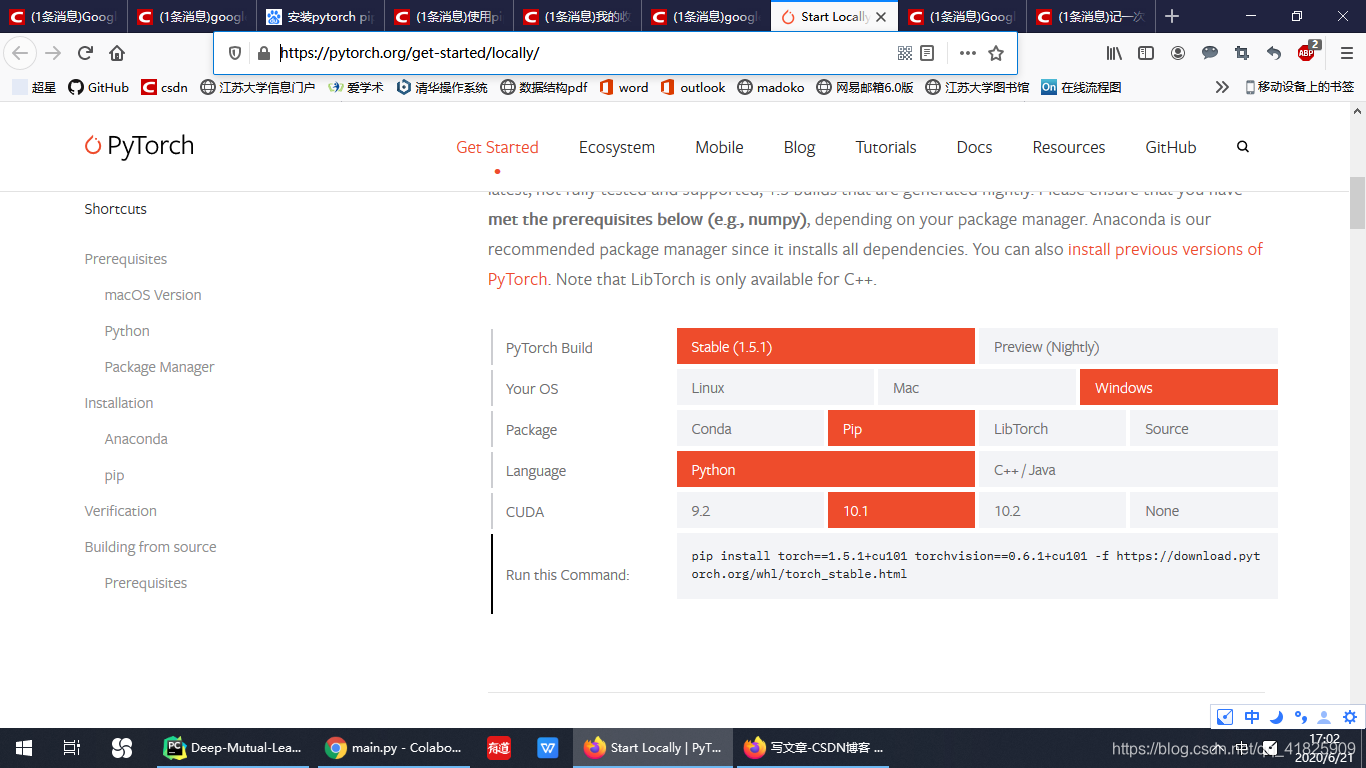Click the padlock connection info icon
Screen dimensions: 1366x768
tap(264, 53)
